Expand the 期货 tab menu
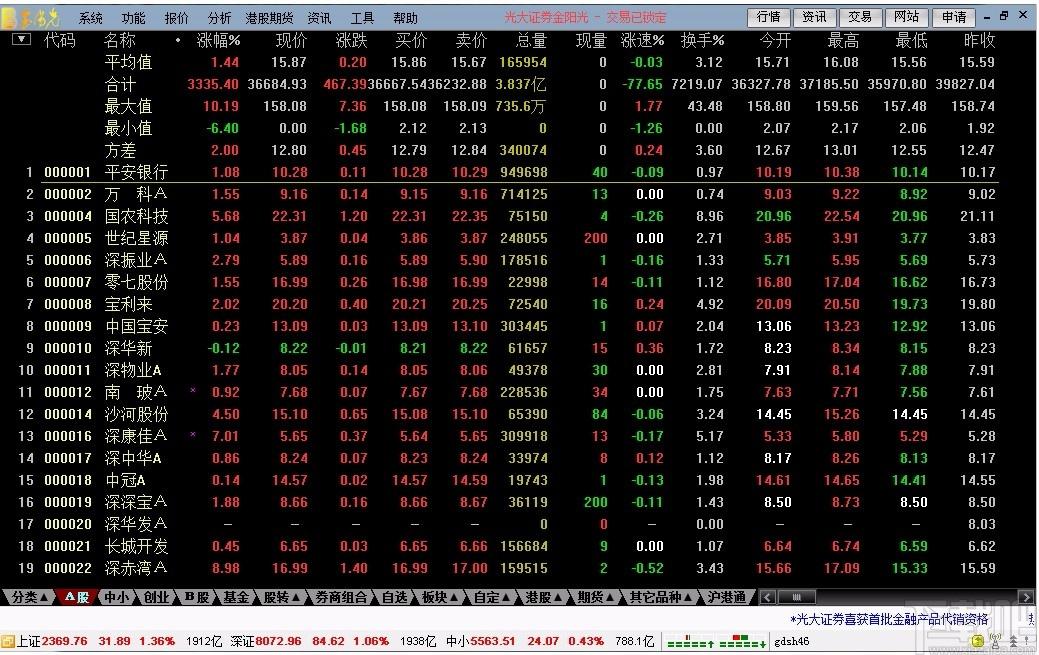Image resolution: width=1039 pixels, height=655 pixels. pyautogui.click(x=596, y=597)
